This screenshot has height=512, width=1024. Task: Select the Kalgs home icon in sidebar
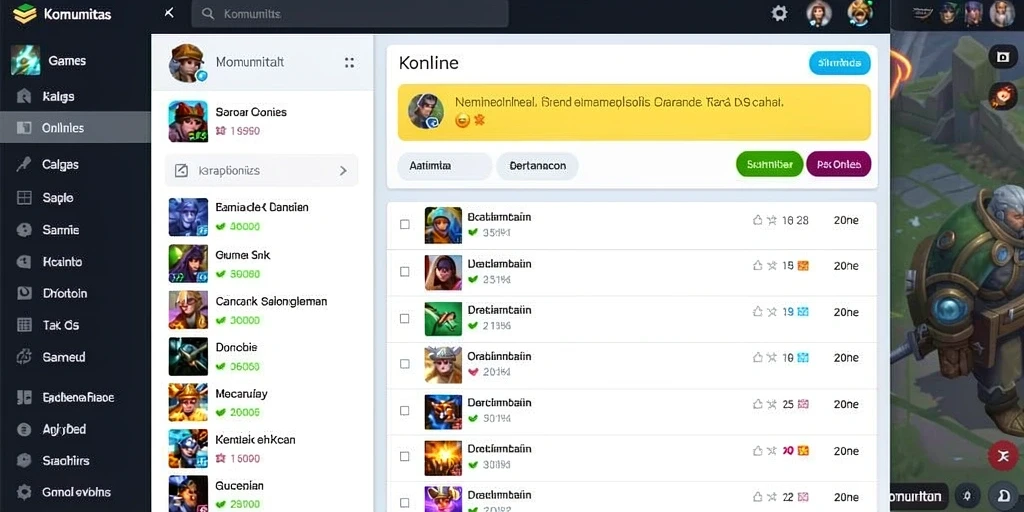click(x=24, y=97)
